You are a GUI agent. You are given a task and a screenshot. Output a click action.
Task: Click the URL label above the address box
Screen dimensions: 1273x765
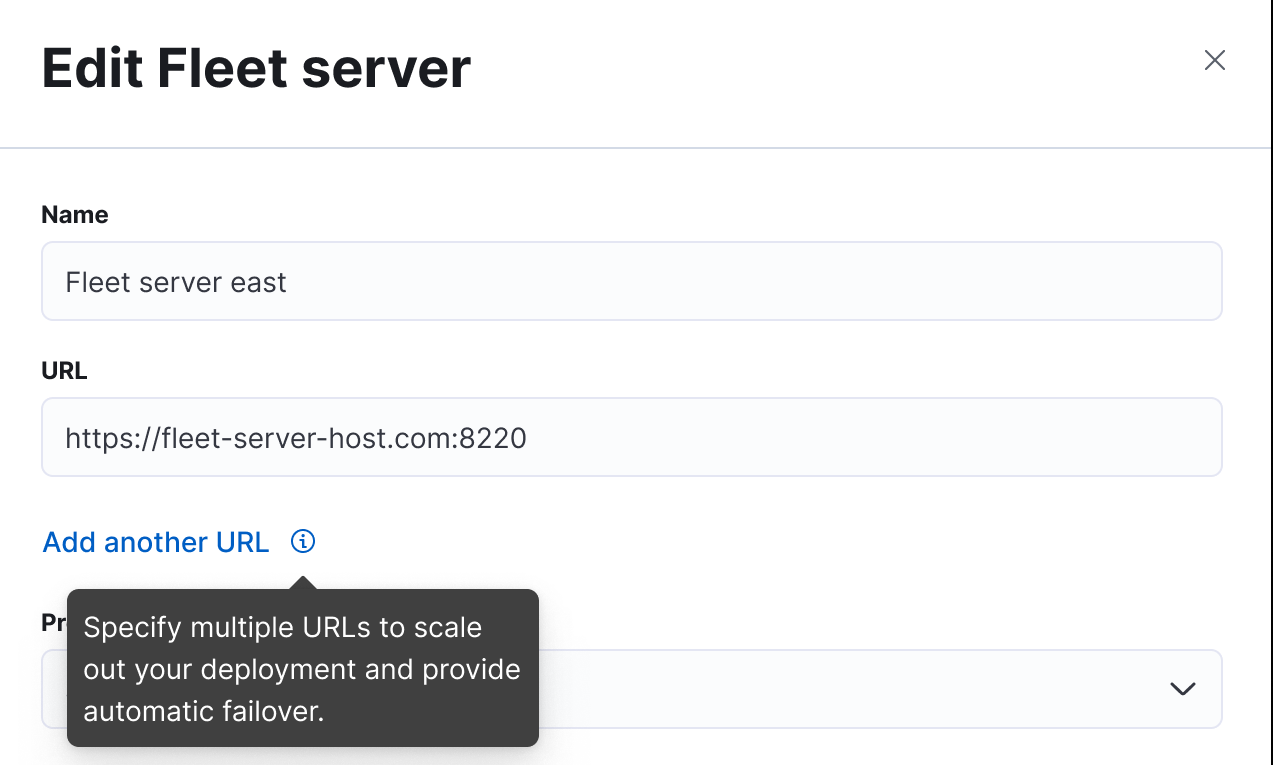[x=63, y=370]
